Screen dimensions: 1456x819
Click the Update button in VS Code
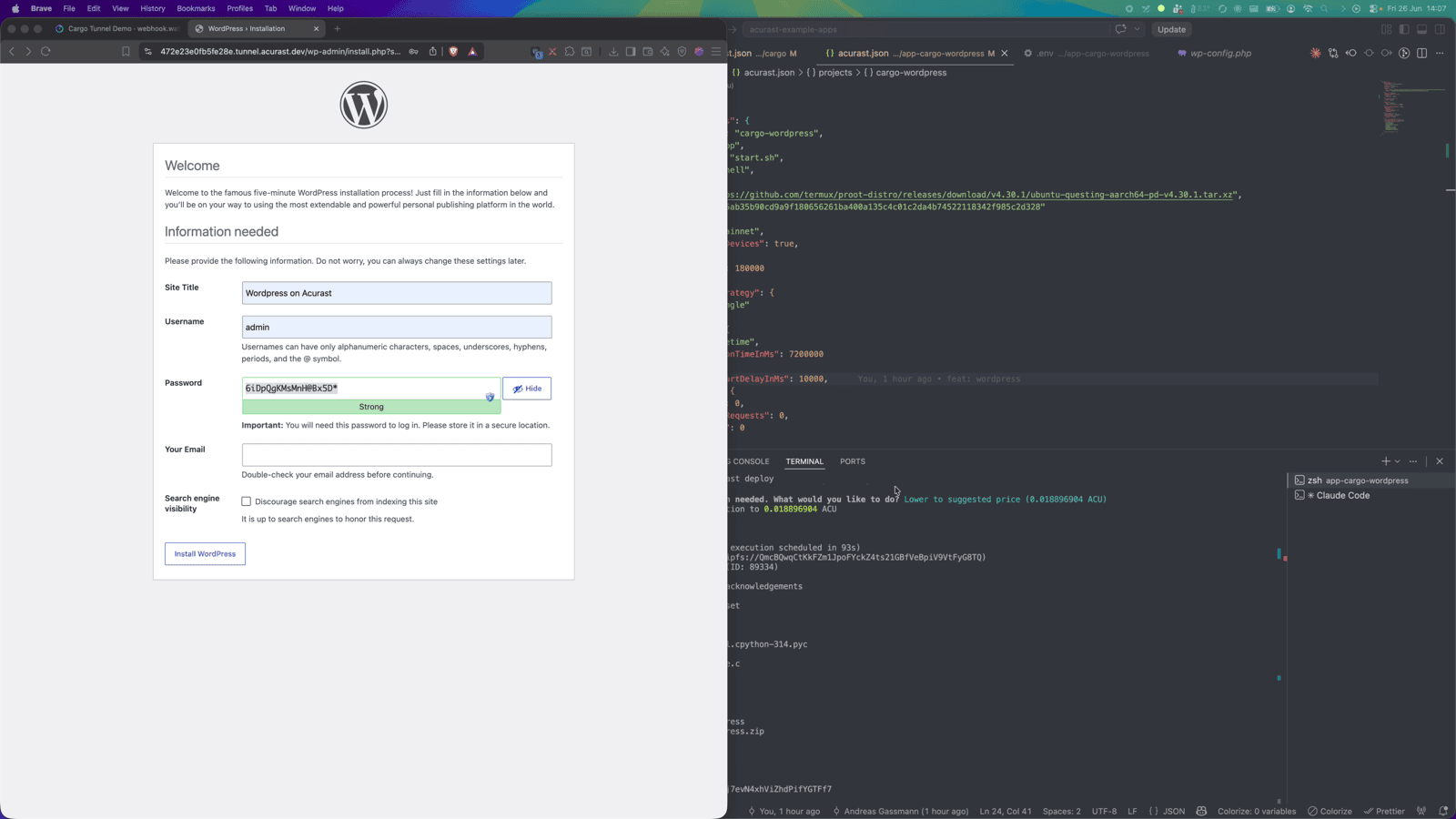1171,29
